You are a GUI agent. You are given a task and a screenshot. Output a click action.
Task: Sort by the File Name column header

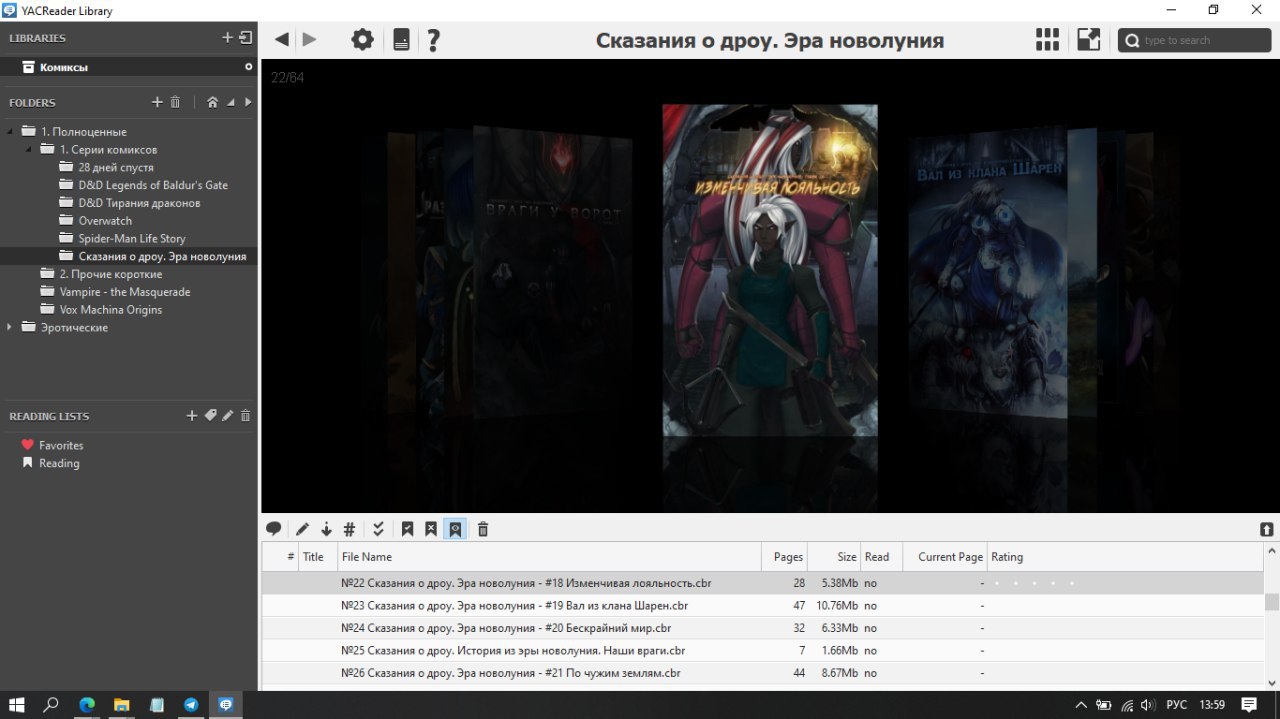click(549, 557)
